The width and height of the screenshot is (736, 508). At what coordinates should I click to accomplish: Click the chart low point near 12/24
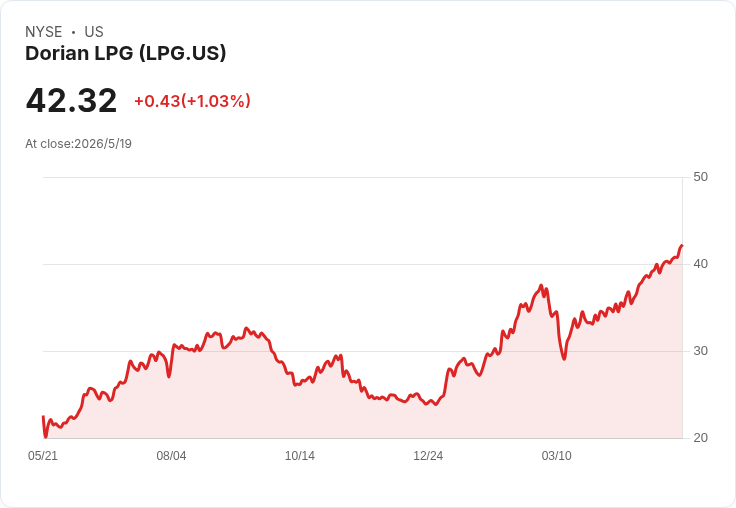pyautogui.click(x=436, y=404)
